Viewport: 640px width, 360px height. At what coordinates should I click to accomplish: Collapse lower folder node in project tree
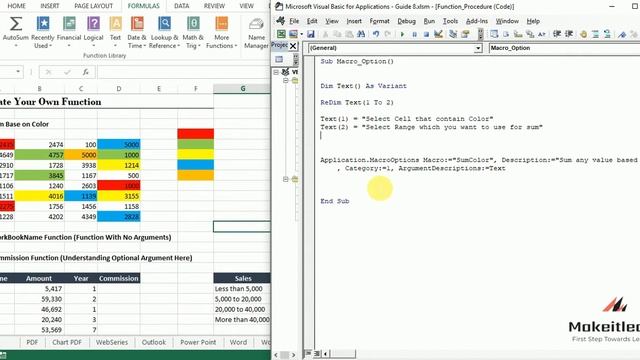click(x=286, y=179)
